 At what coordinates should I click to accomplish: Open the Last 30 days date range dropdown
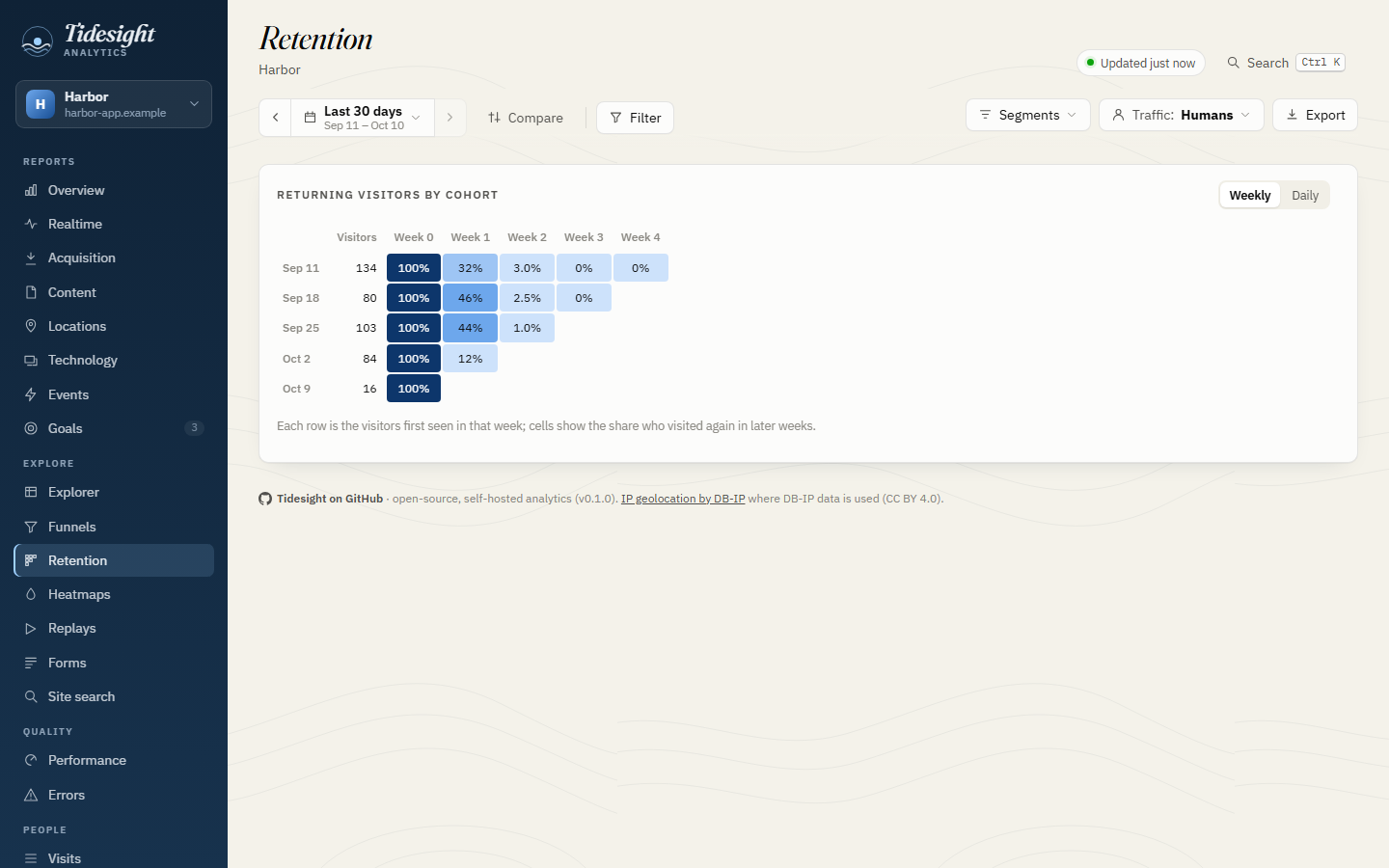point(363,118)
